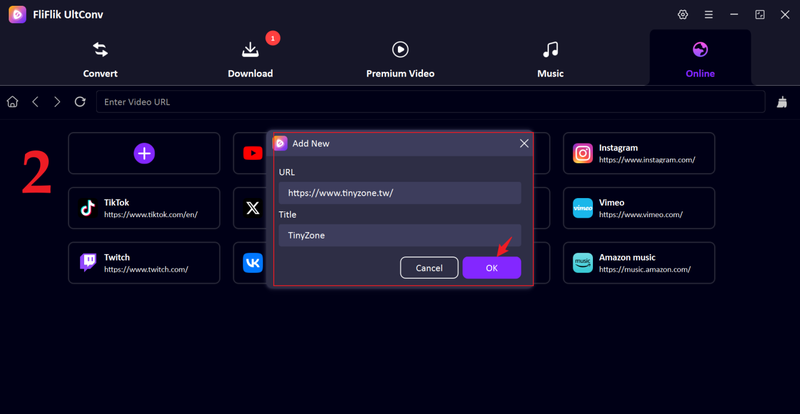This screenshot has height=414, width=800.
Task: Open the VK icon card
Action: point(253,262)
